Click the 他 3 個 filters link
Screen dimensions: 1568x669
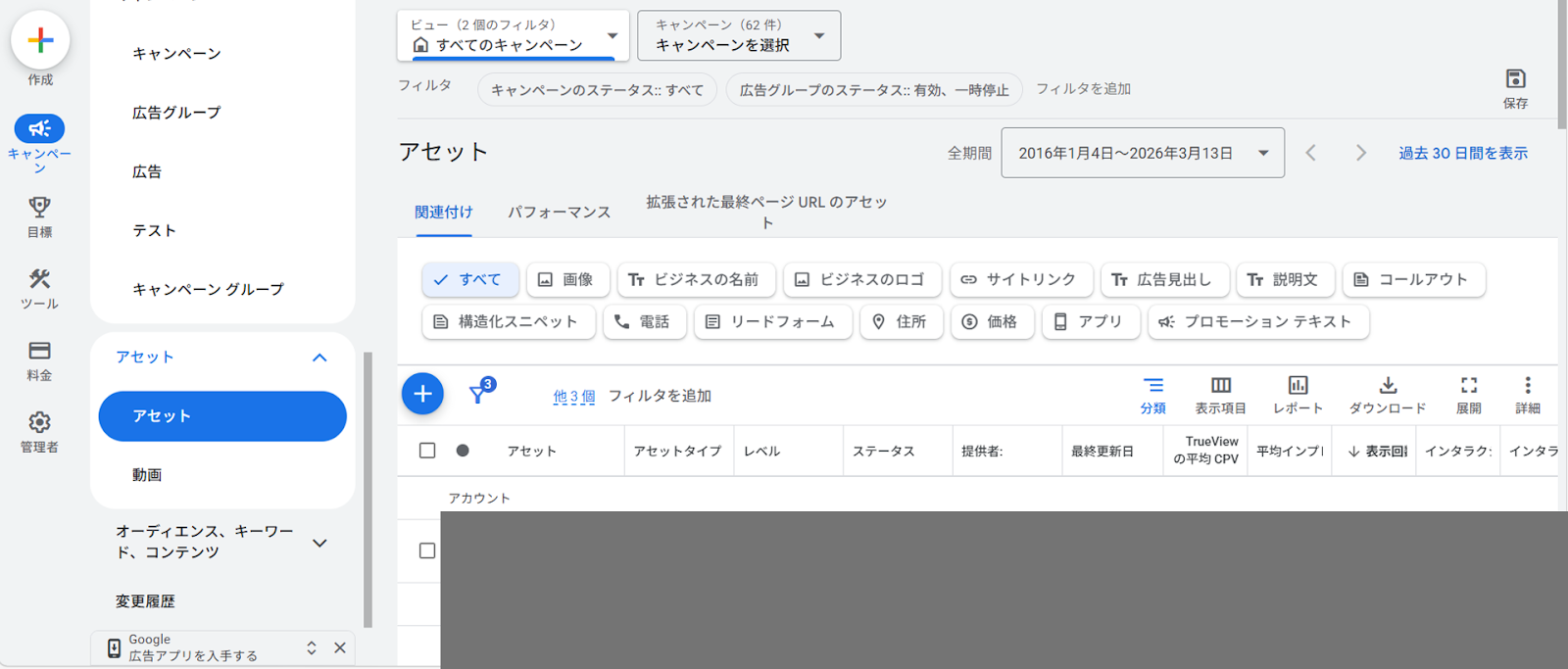574,396
